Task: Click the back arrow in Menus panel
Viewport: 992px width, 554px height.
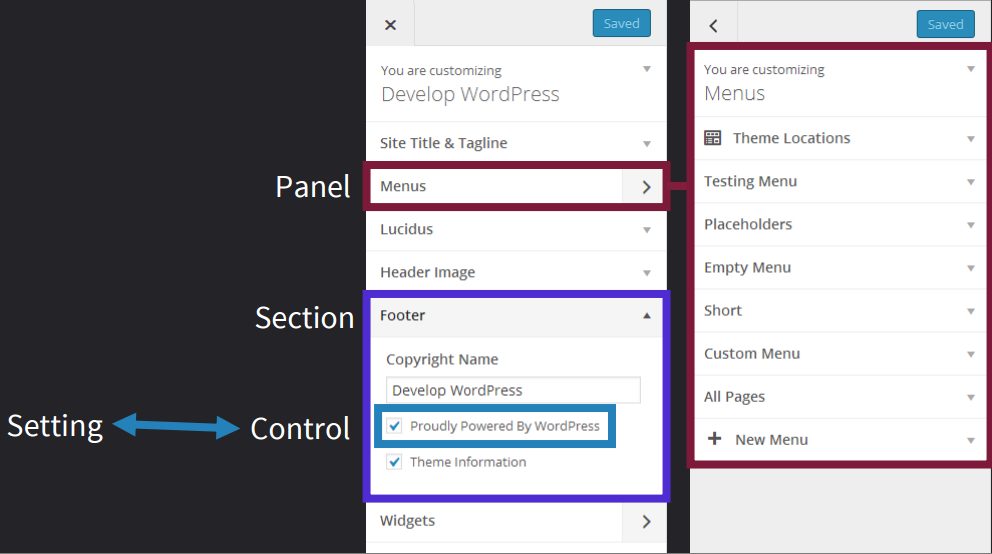Action: tap(713, 26)
